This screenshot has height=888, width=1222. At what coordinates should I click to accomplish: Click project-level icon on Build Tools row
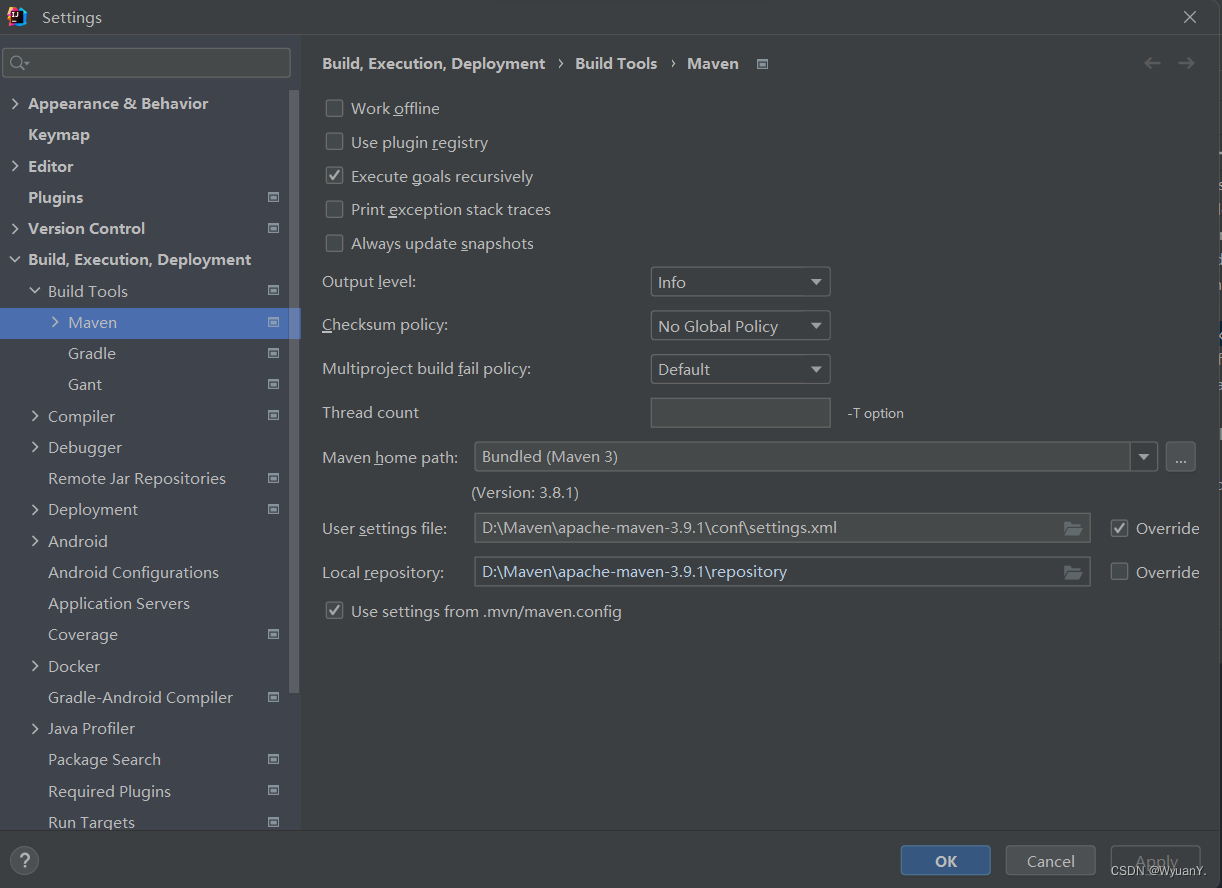(273, 291)
